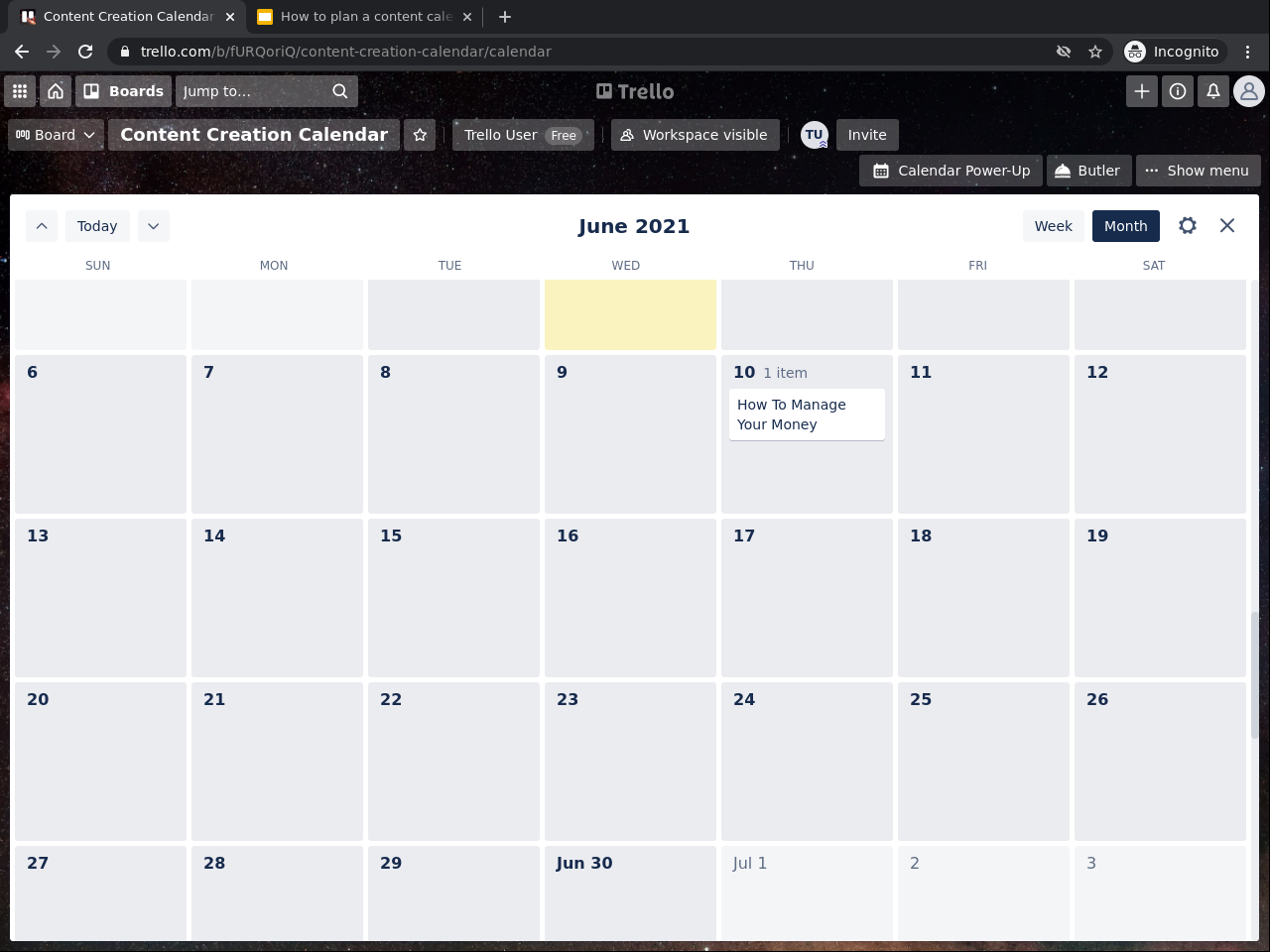The width and height of the screenshot is (1270, 952).
Task: Select June 10 date number
Action: [744, 372]
